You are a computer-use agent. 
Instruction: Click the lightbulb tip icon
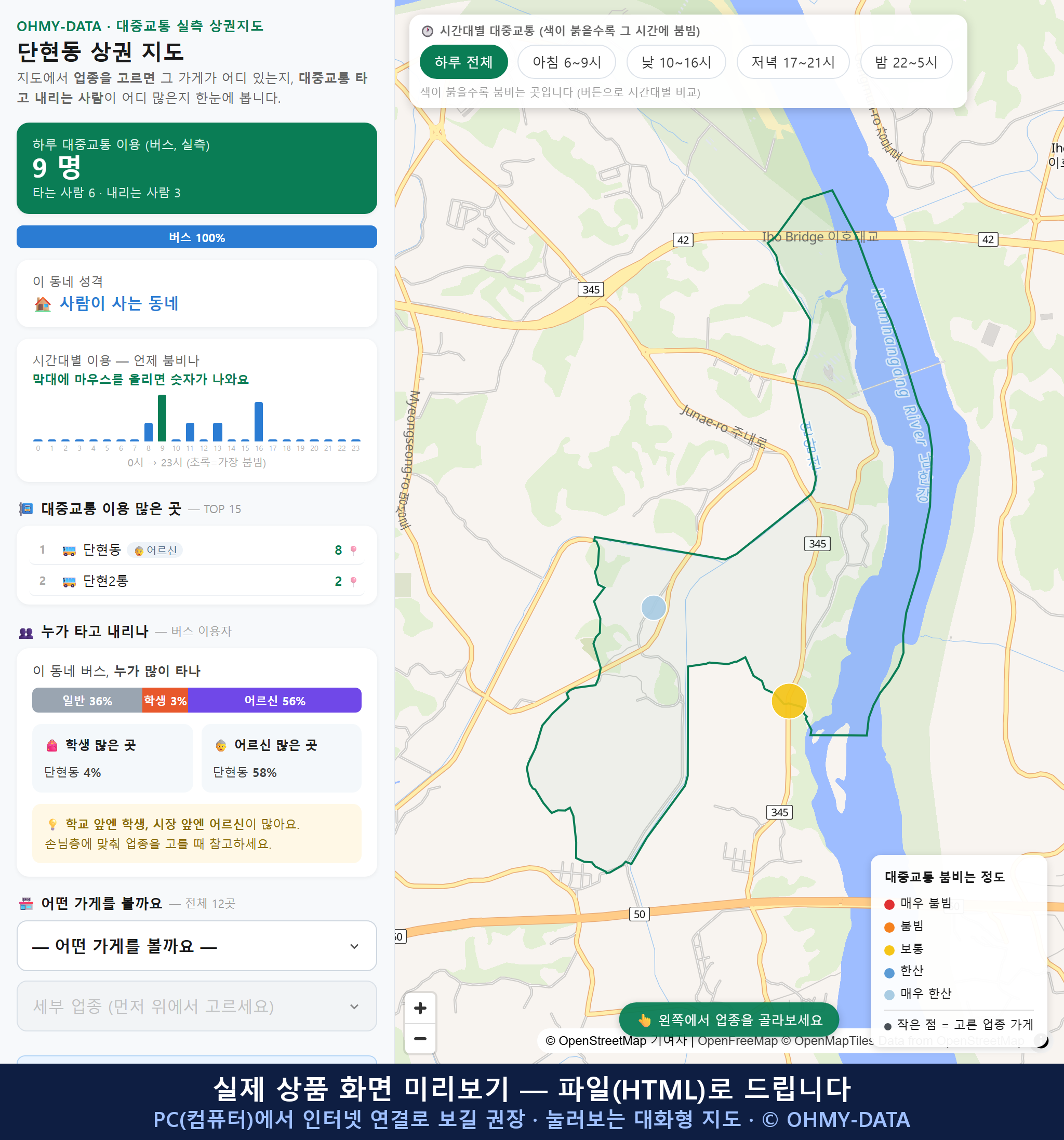(x=52, y=824)
